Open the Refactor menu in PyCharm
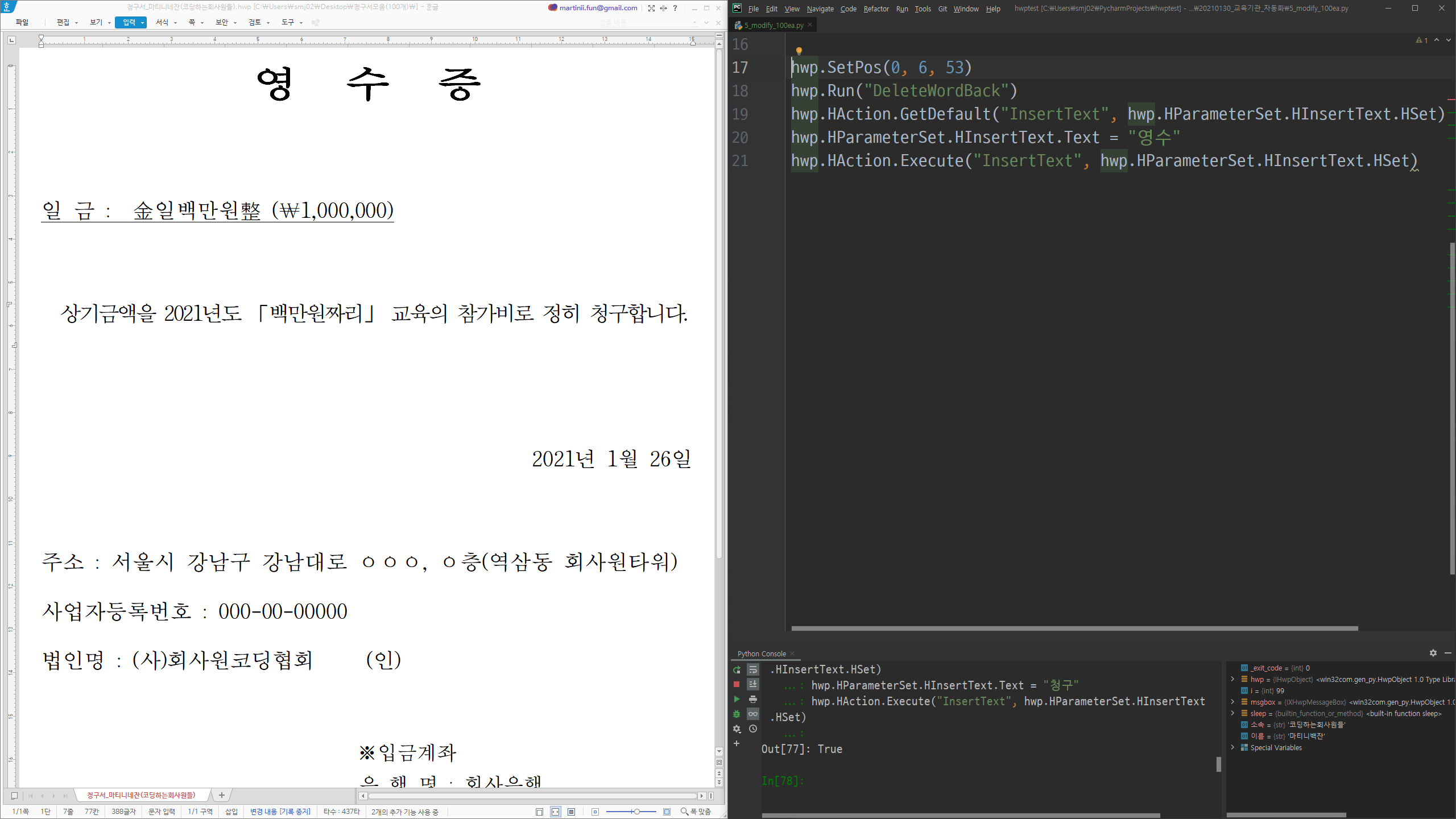This screenshot has height=819, width=1456. 875,9
